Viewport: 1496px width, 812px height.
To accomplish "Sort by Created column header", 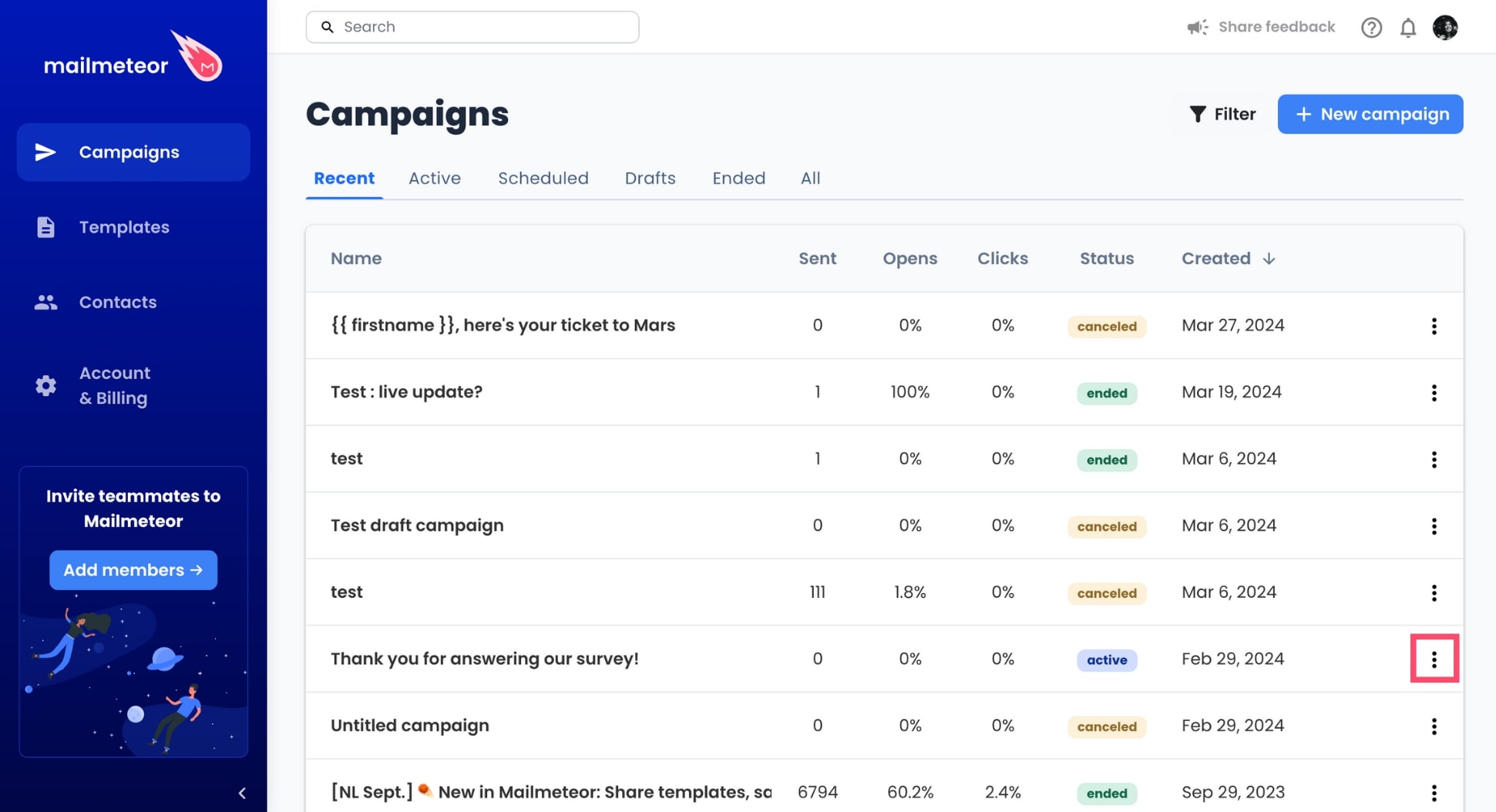I will 1216,259.
